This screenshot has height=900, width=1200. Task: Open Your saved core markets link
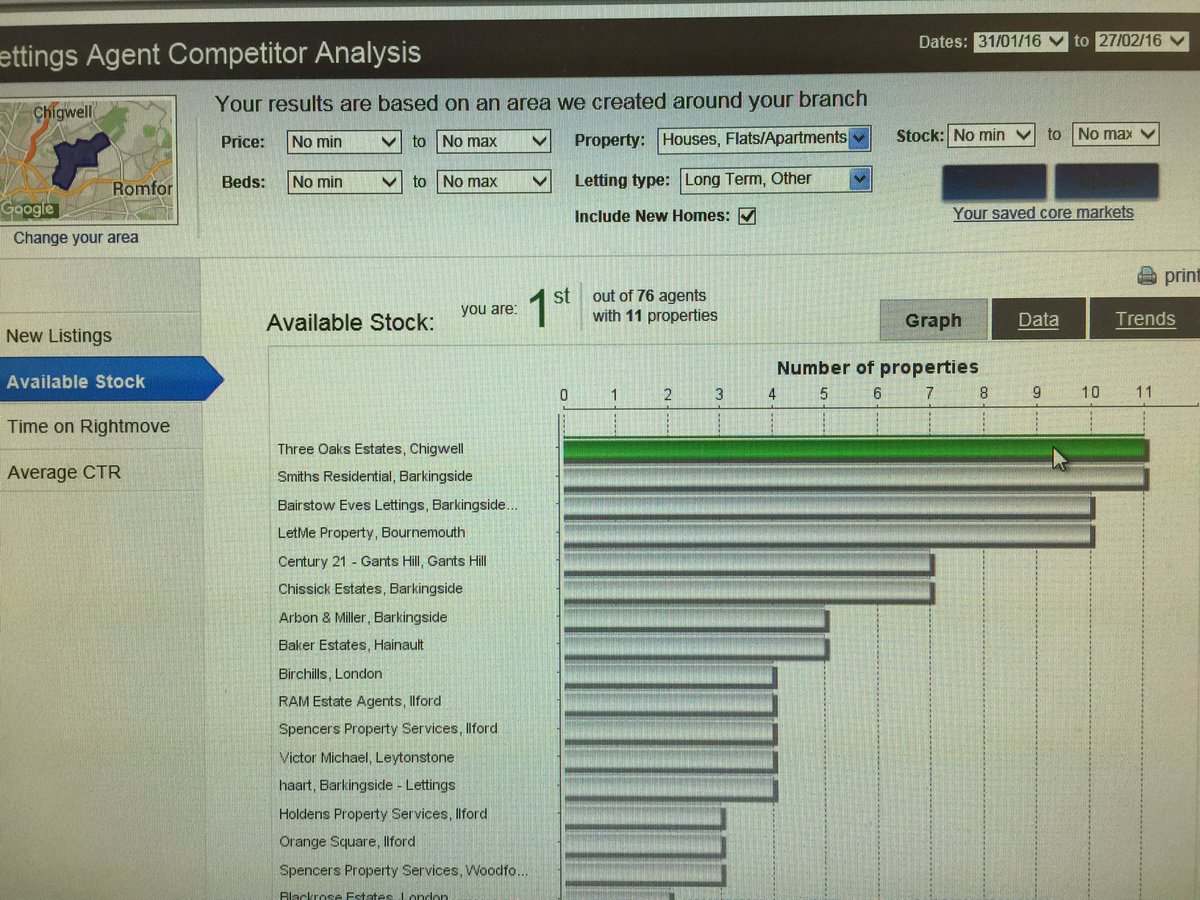1043,212
